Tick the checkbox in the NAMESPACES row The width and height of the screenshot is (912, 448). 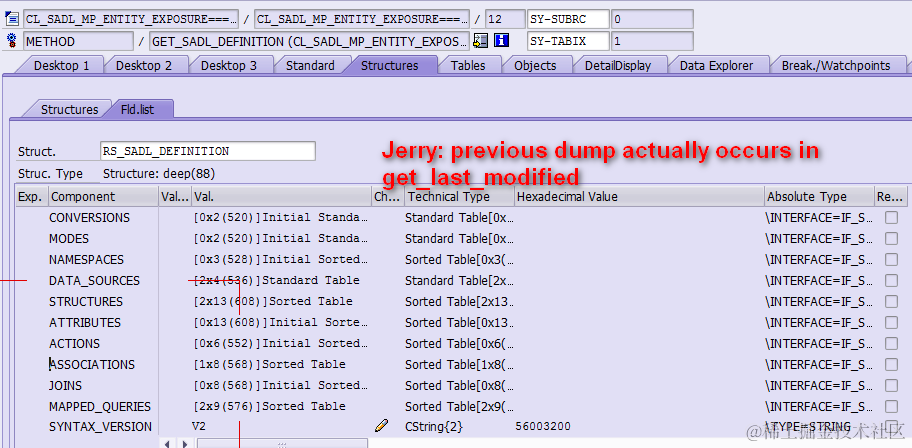(x=891, y=259)
